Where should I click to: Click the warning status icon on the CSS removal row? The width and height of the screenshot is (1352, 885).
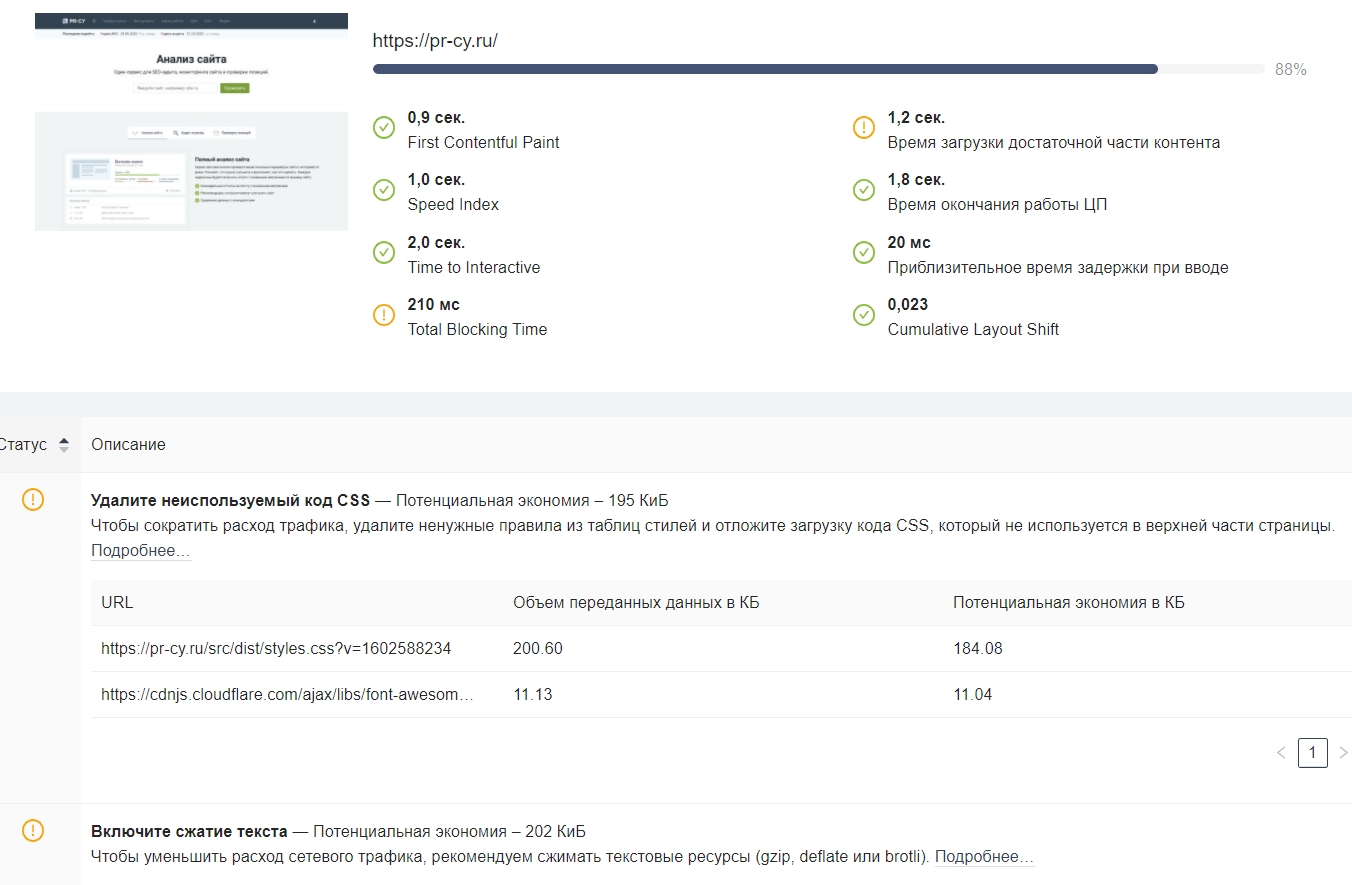tap(33, 500)
